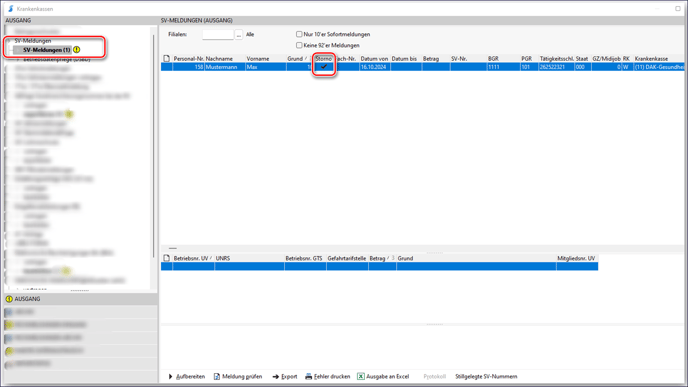Click the Excel icon beside Ausgabe an Excel
The image size is (688, 387).
tap(361, 376)
